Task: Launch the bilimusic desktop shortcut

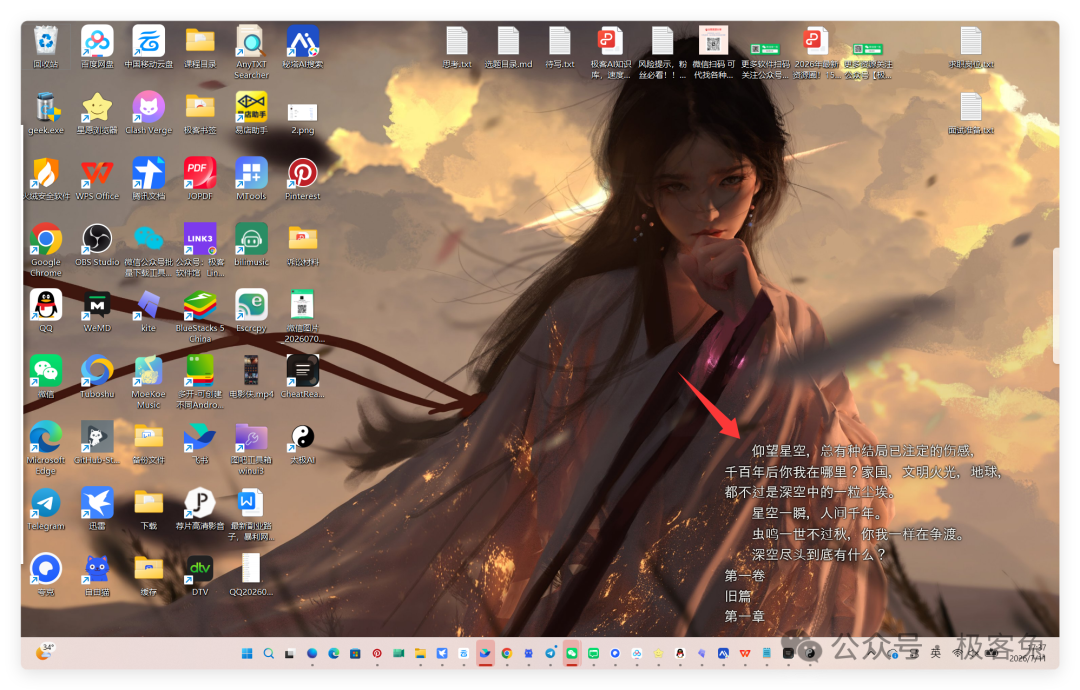Action: pyautogui.click(x=251, y=244)
